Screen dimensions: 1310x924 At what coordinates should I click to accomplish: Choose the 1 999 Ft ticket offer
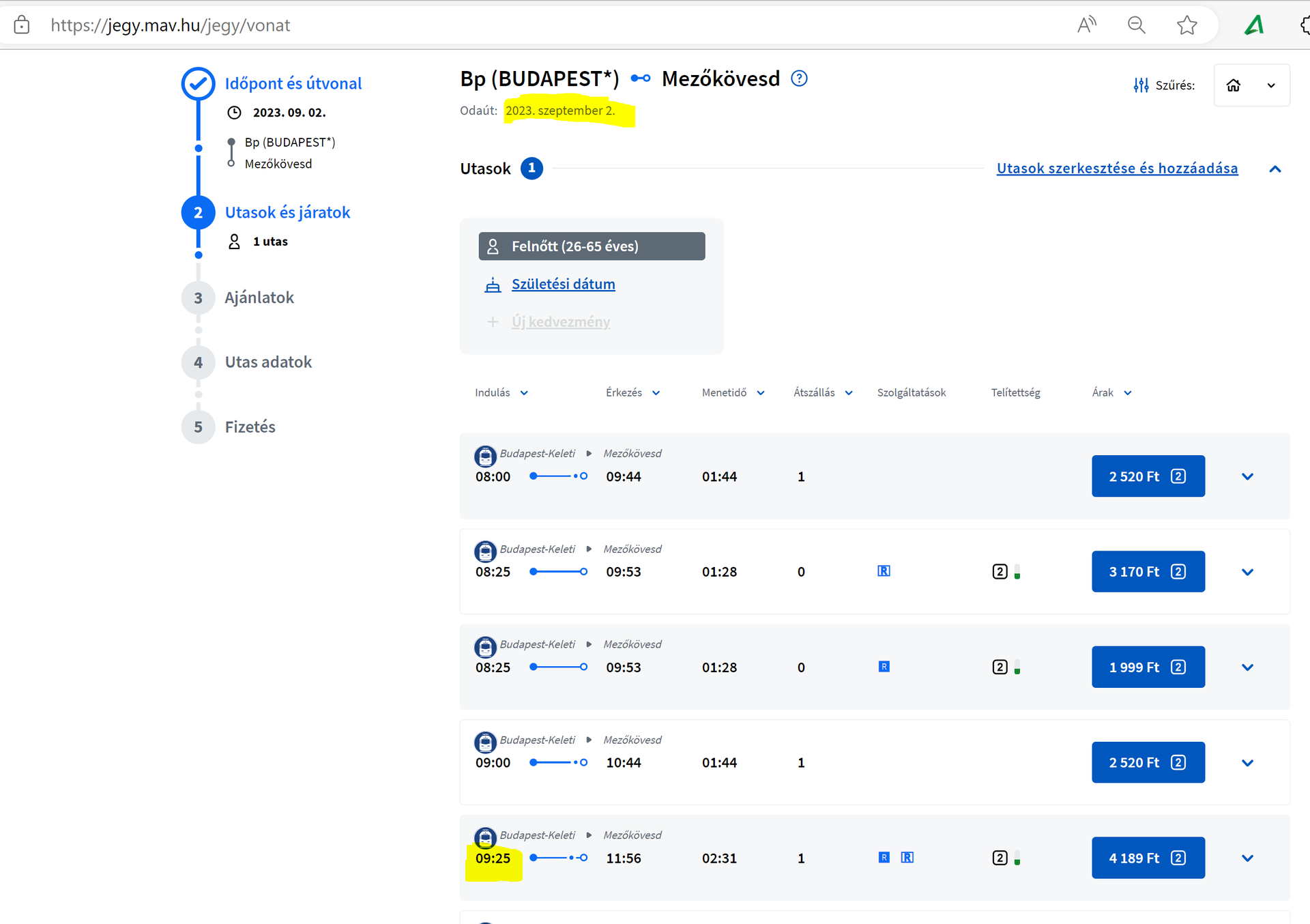[1148, 667]
